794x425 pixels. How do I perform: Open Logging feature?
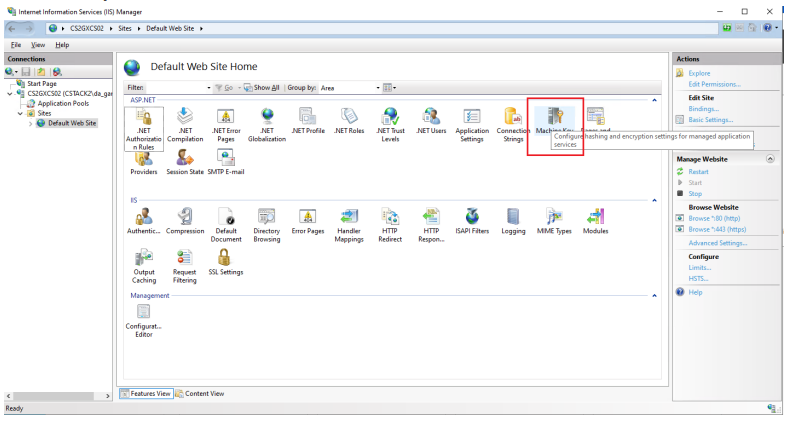[x=513, y=221]
